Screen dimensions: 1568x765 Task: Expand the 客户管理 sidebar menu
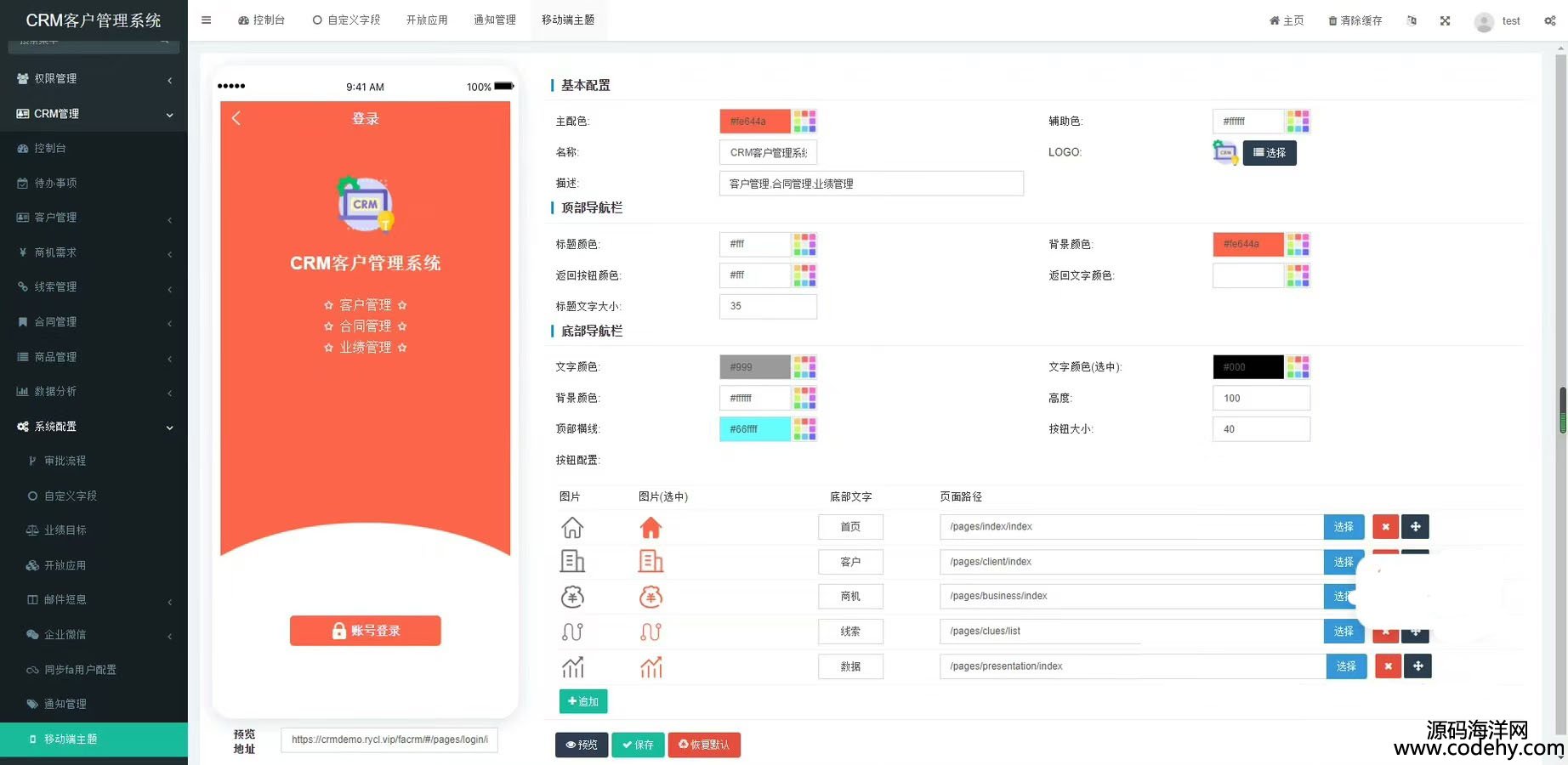tap(94, 218)
